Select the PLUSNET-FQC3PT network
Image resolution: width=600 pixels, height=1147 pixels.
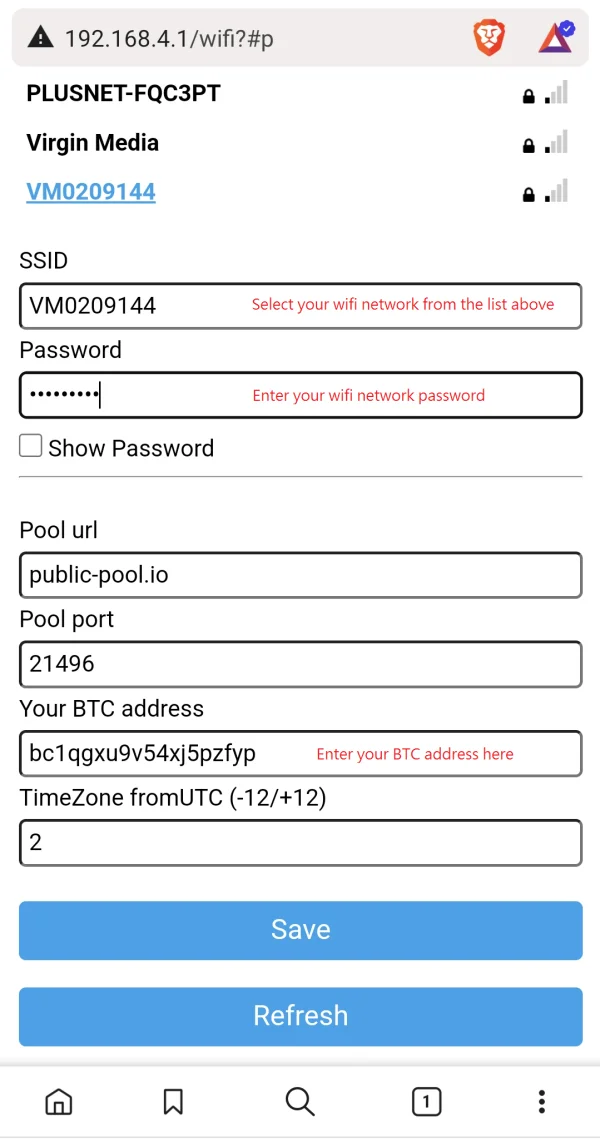(x=123, y=94)
